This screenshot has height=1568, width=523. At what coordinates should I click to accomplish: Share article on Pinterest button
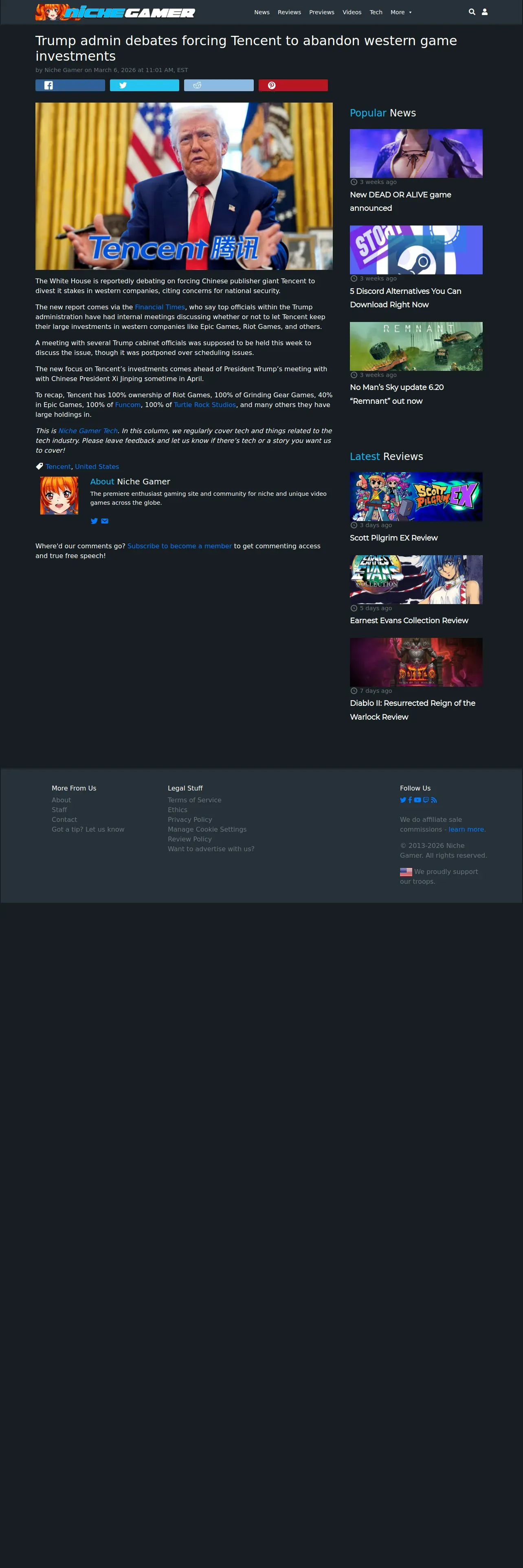click(293, 85)
